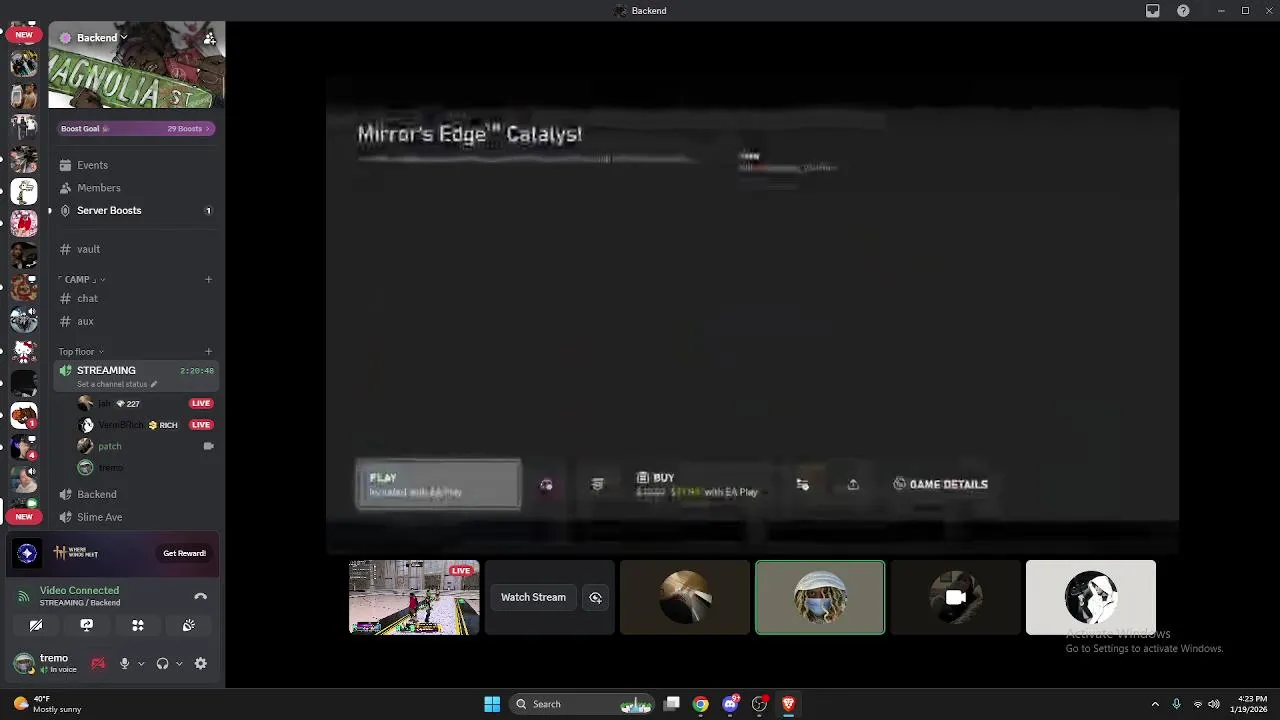Open the Windows Start menu
The height and width of the screenshot is (720, 1280).
(x=492, y=704)
